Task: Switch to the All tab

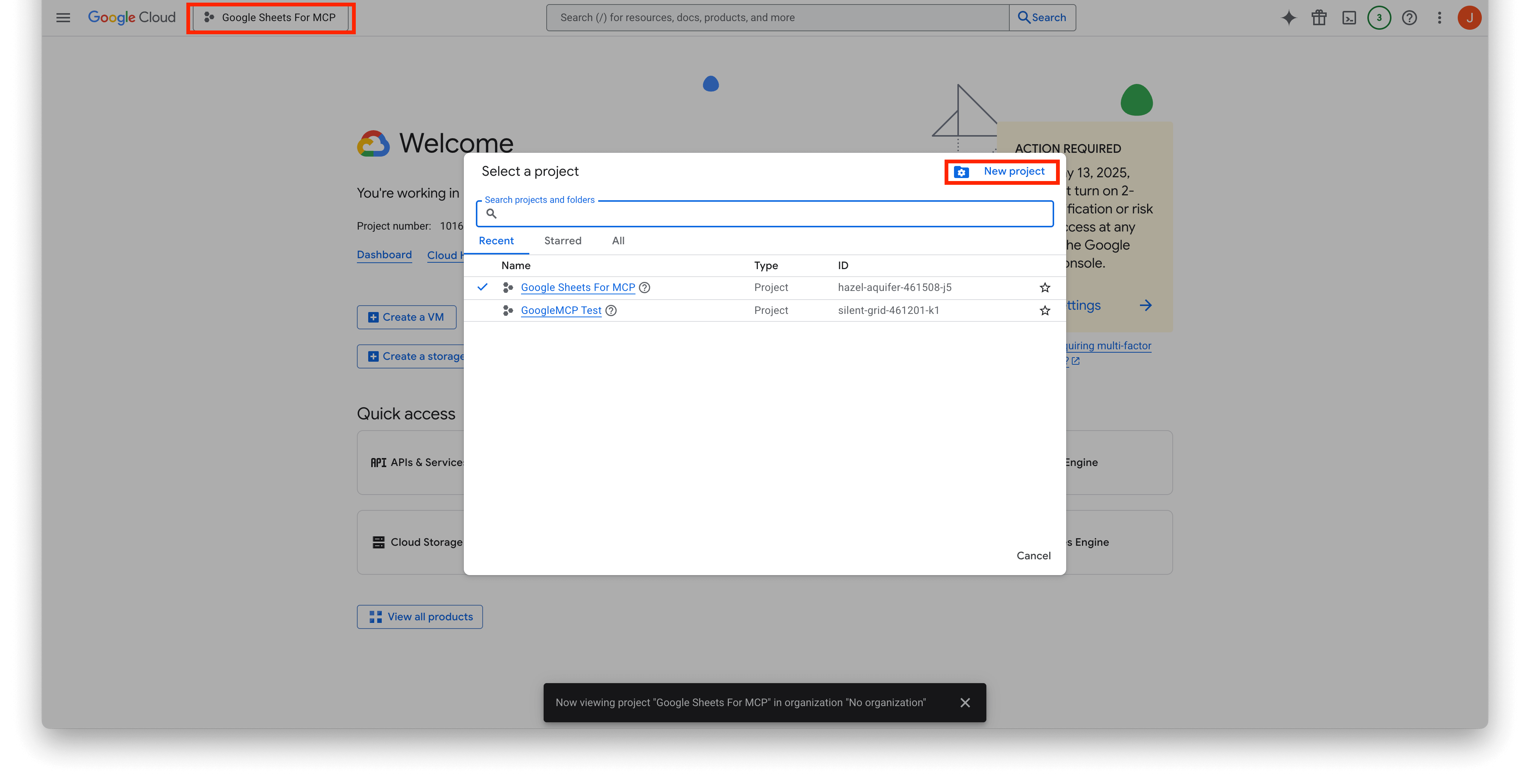Action: pos(618,241)
